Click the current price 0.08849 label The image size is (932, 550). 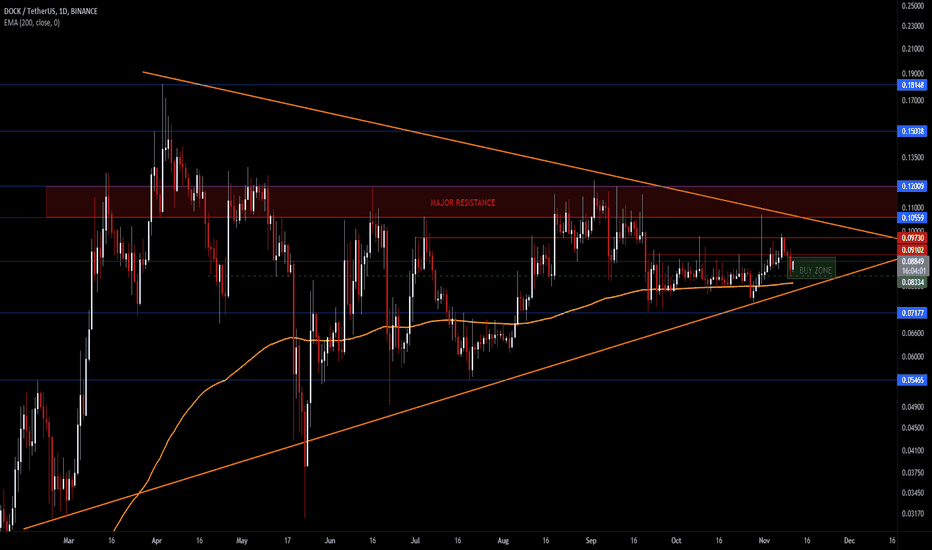click(x=912, y=262)
